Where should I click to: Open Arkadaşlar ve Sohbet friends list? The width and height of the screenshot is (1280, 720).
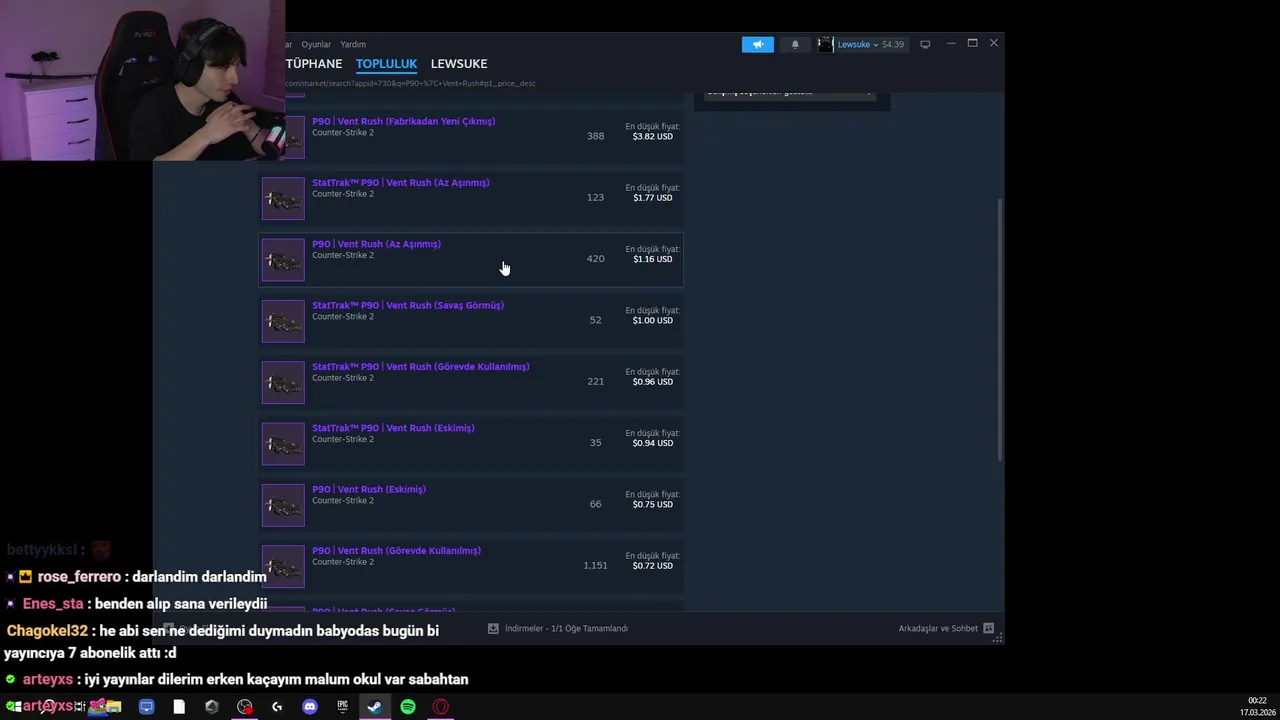click(938, 628)
